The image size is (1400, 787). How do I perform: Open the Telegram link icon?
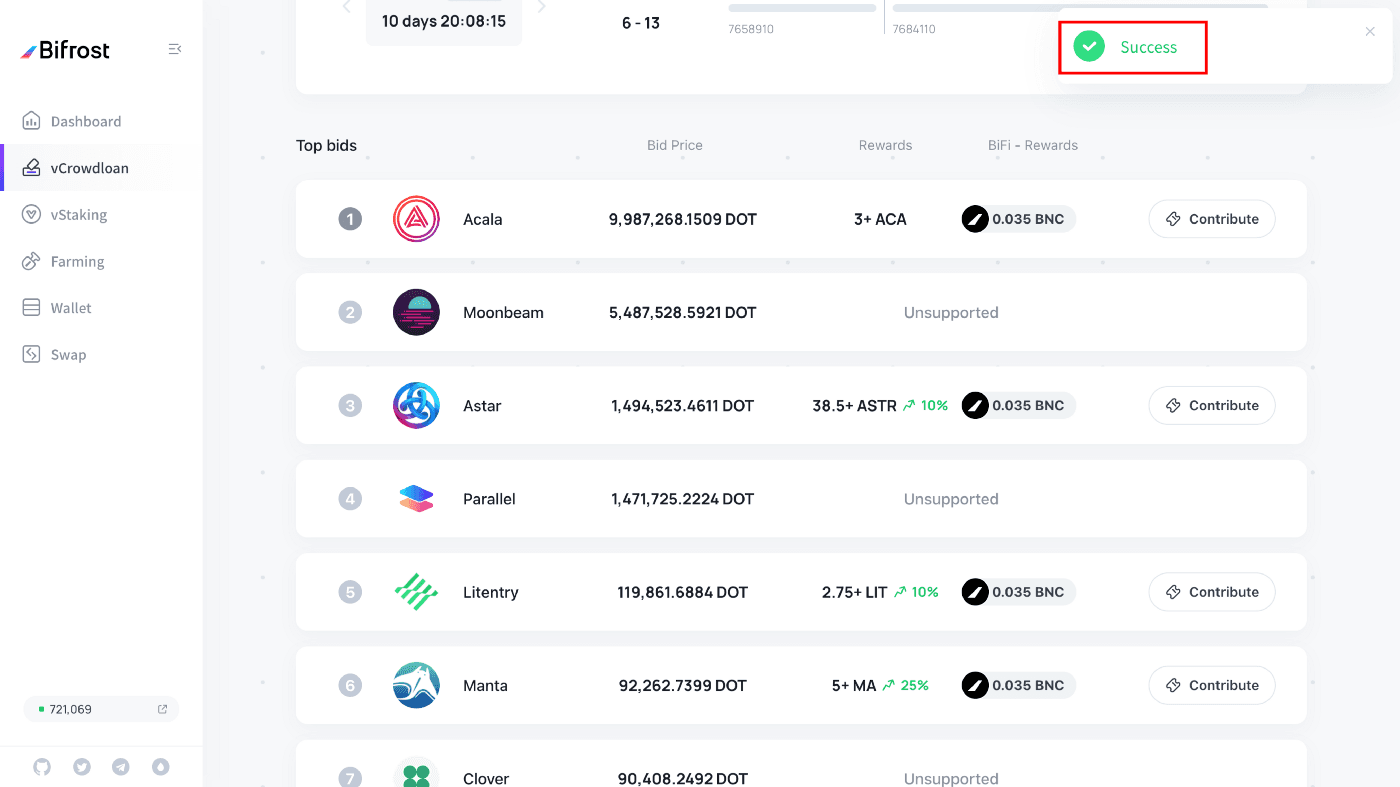[121, 767]
